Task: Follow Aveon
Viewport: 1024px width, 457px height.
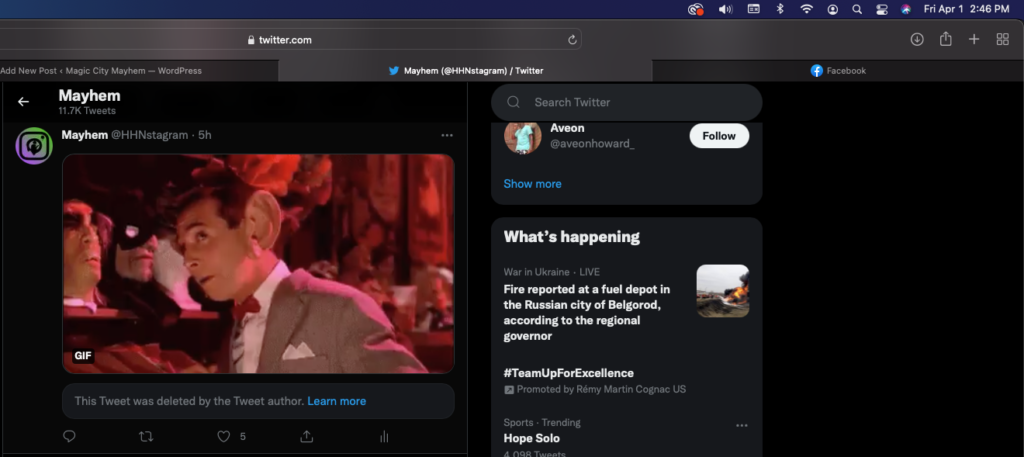Action: tap(719, 136)
